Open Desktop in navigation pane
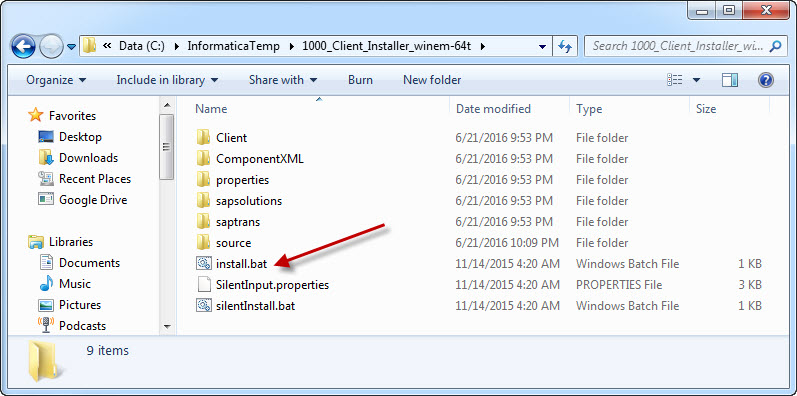 [x=80, y=137]
